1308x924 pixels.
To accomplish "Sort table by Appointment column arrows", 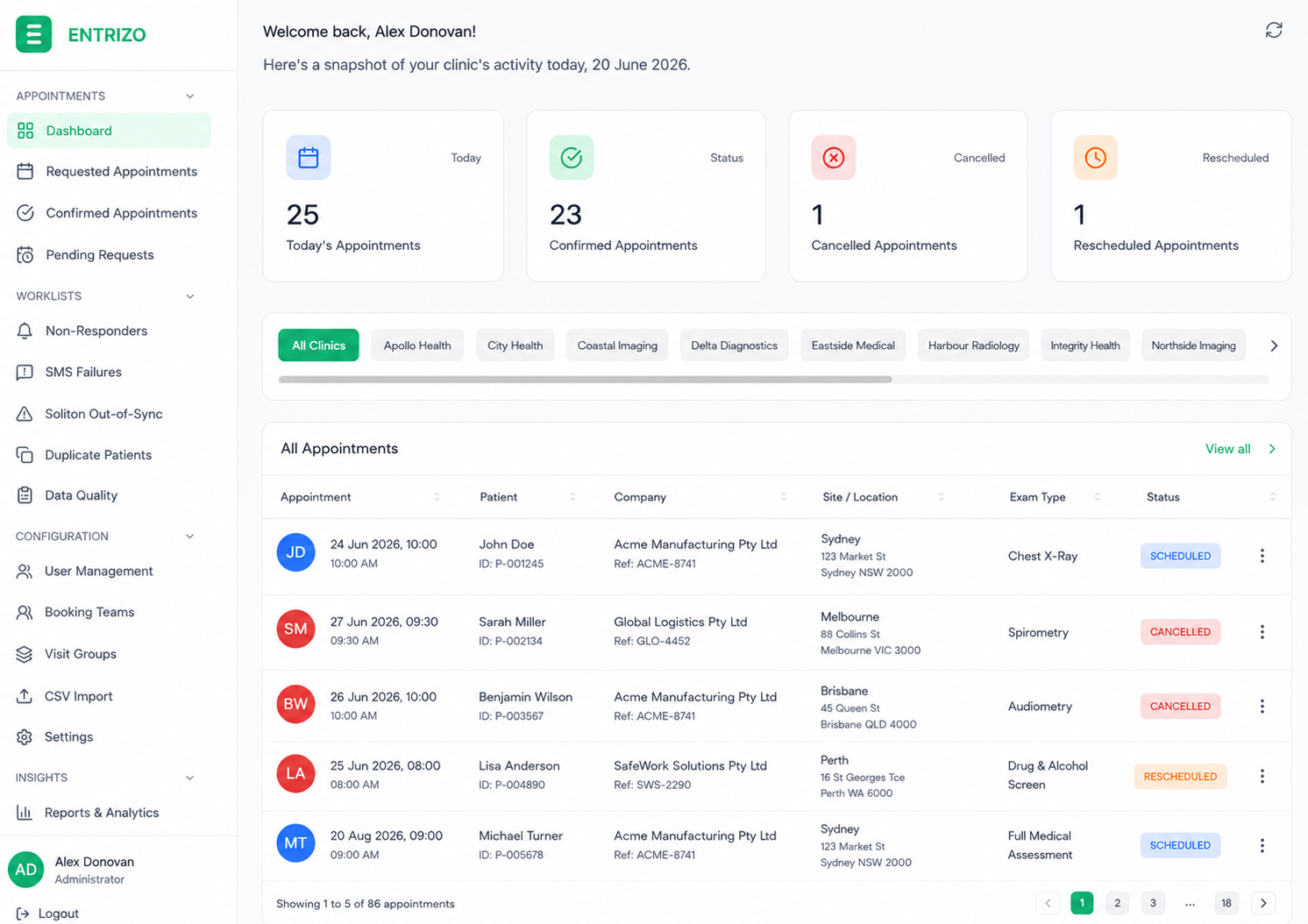I will pos(437,497).
